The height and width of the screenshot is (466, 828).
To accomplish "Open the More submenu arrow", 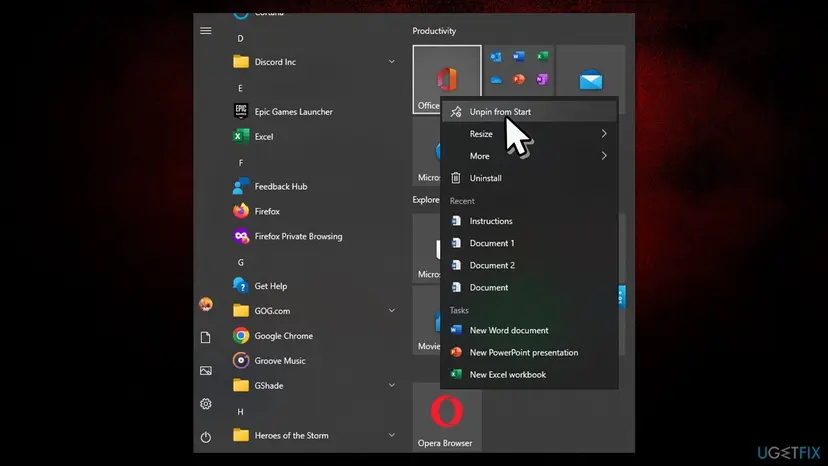I will coord(604,156).
